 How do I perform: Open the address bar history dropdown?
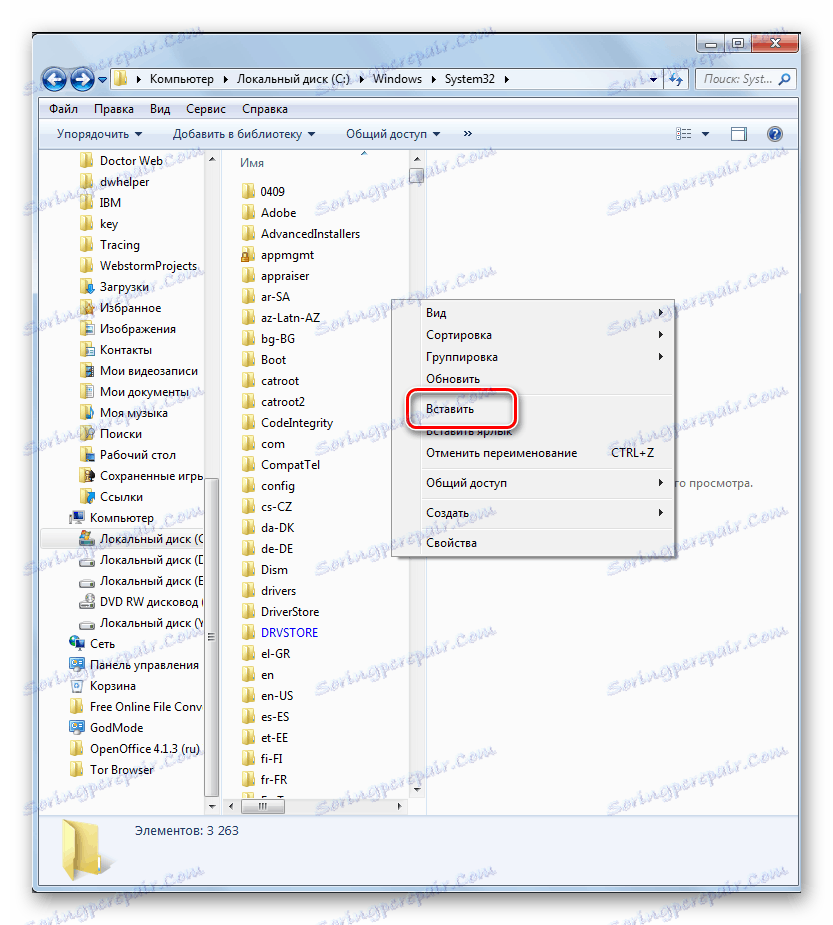pos(654,80)
